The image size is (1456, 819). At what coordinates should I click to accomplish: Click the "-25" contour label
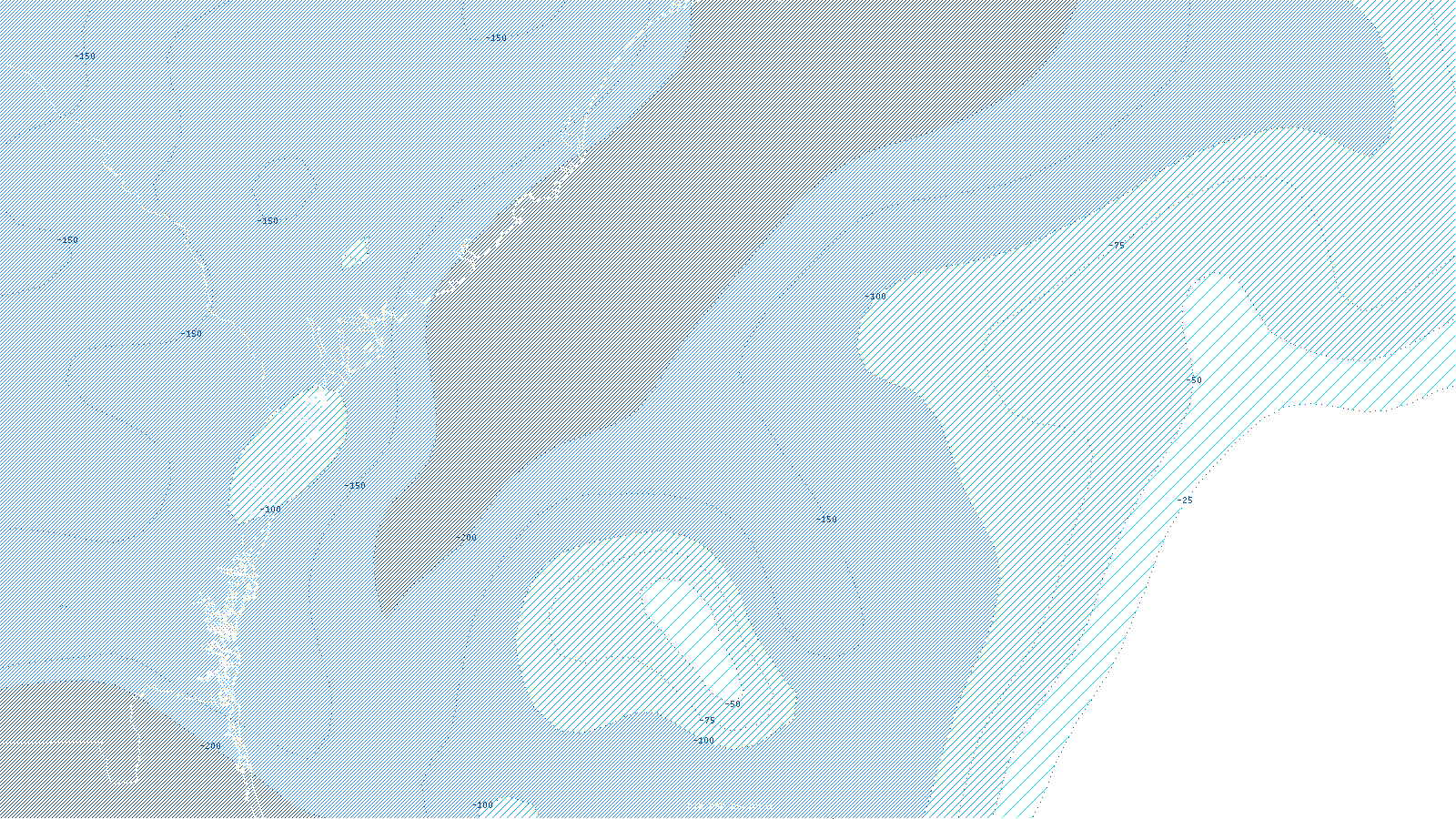coord(1185,500)
